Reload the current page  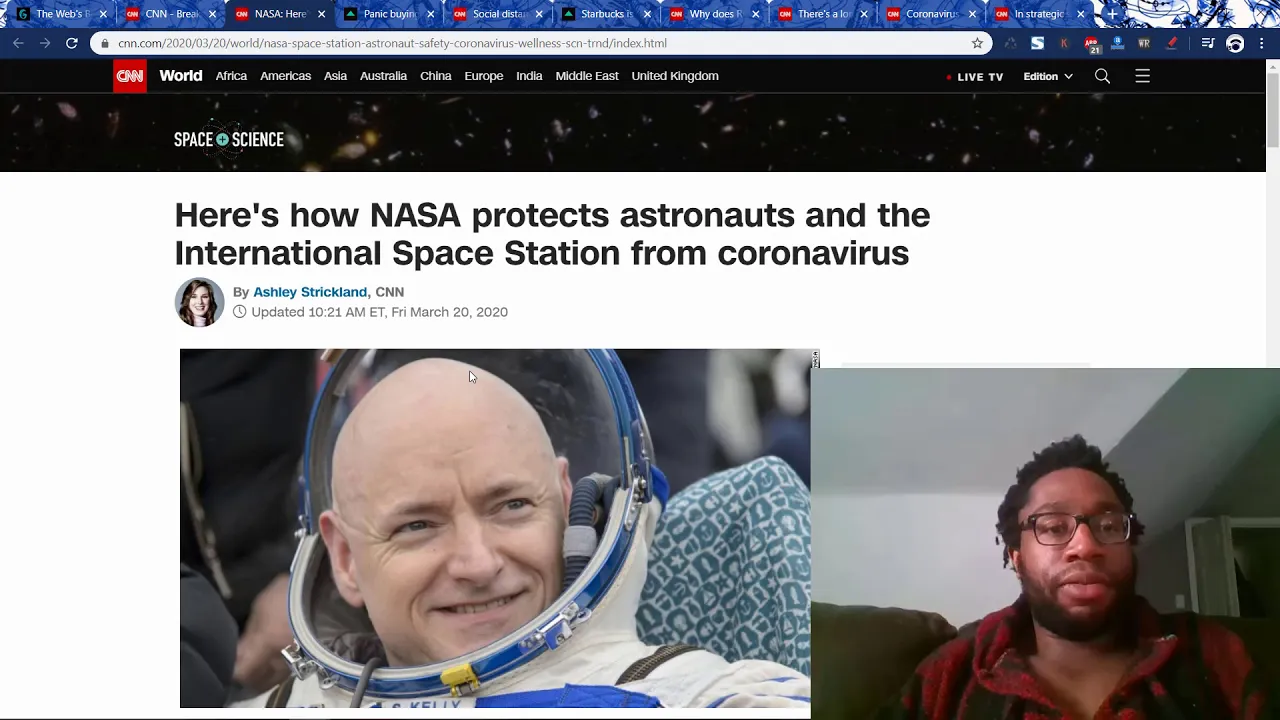point(72,43)
